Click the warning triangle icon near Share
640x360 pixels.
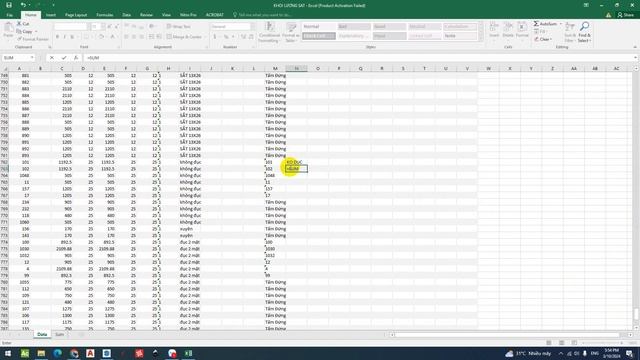coord(608,15)
